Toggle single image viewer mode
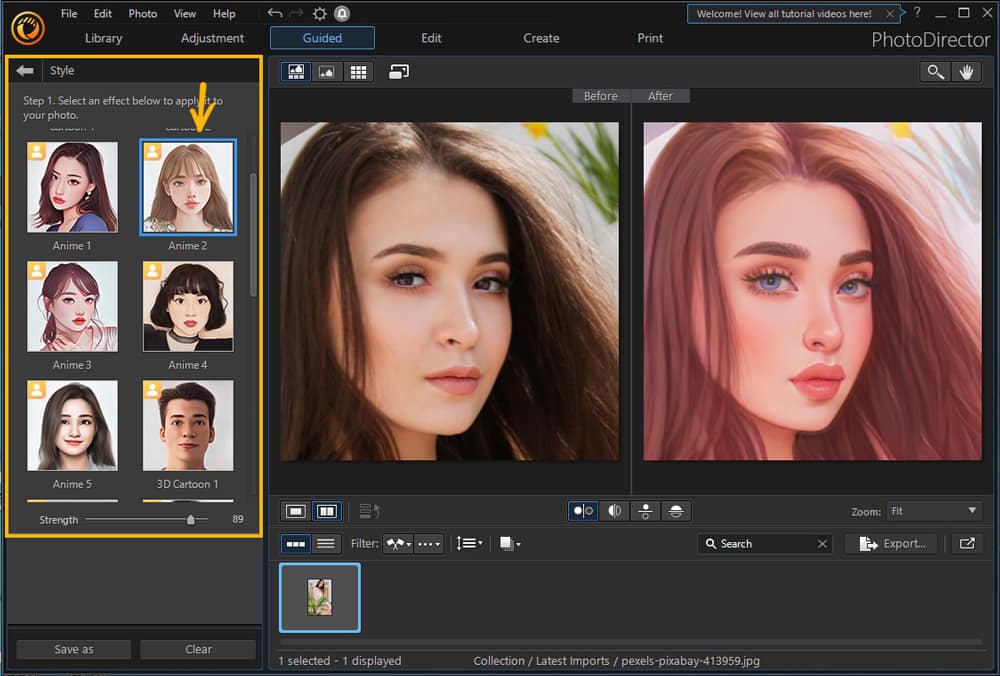This screenshot has height=676, width=1000. (x=325, y=71)
